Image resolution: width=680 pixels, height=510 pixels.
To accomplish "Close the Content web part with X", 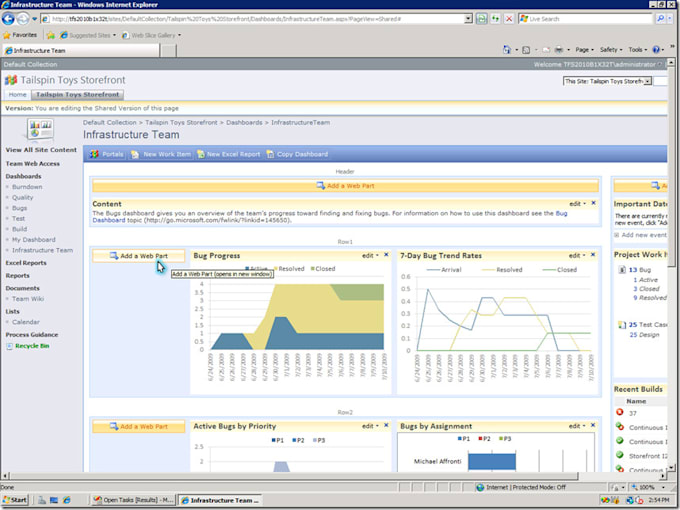I will pyautogui.click(x=593, y=203).
